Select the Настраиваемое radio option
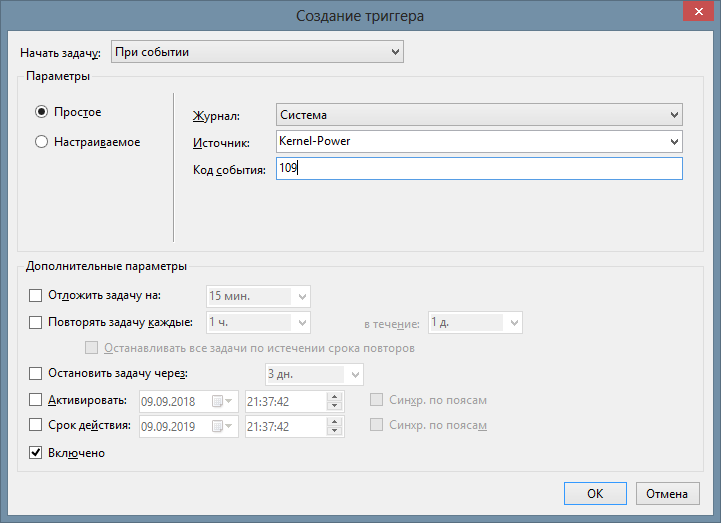Image resolution: width=721 pixels, height=523 pixels. tap(42, 142)
